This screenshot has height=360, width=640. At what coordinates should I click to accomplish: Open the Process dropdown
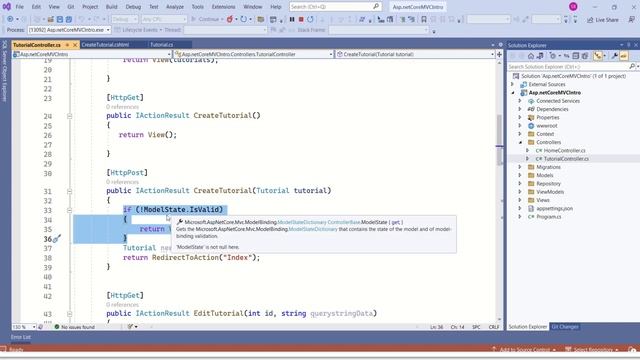pos(69,30)
